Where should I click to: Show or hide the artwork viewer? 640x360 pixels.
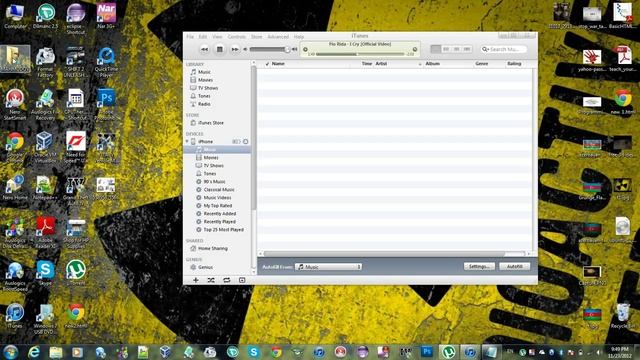pos(242,280)
